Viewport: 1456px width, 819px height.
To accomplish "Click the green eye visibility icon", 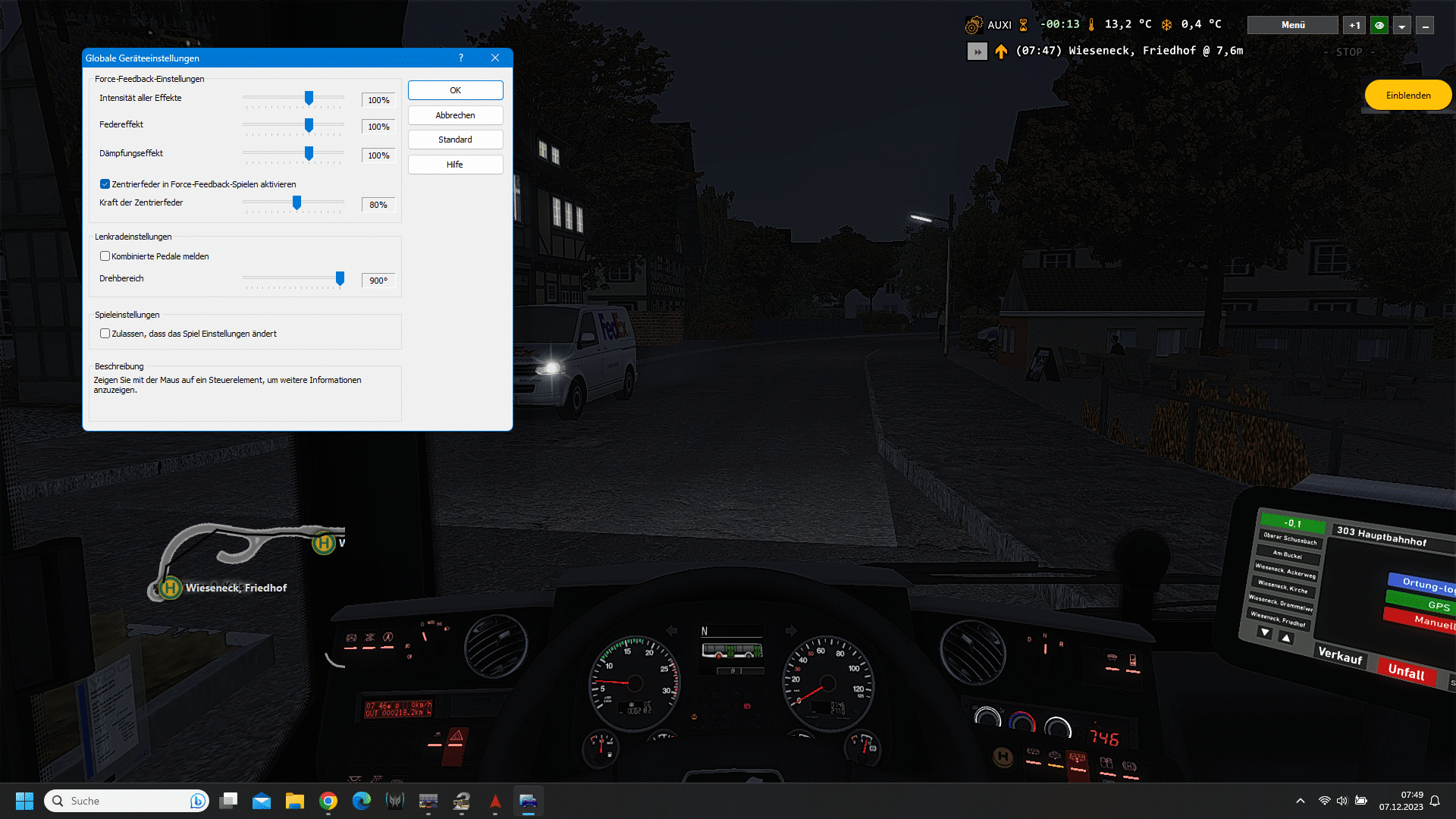I will (1379, 25).
